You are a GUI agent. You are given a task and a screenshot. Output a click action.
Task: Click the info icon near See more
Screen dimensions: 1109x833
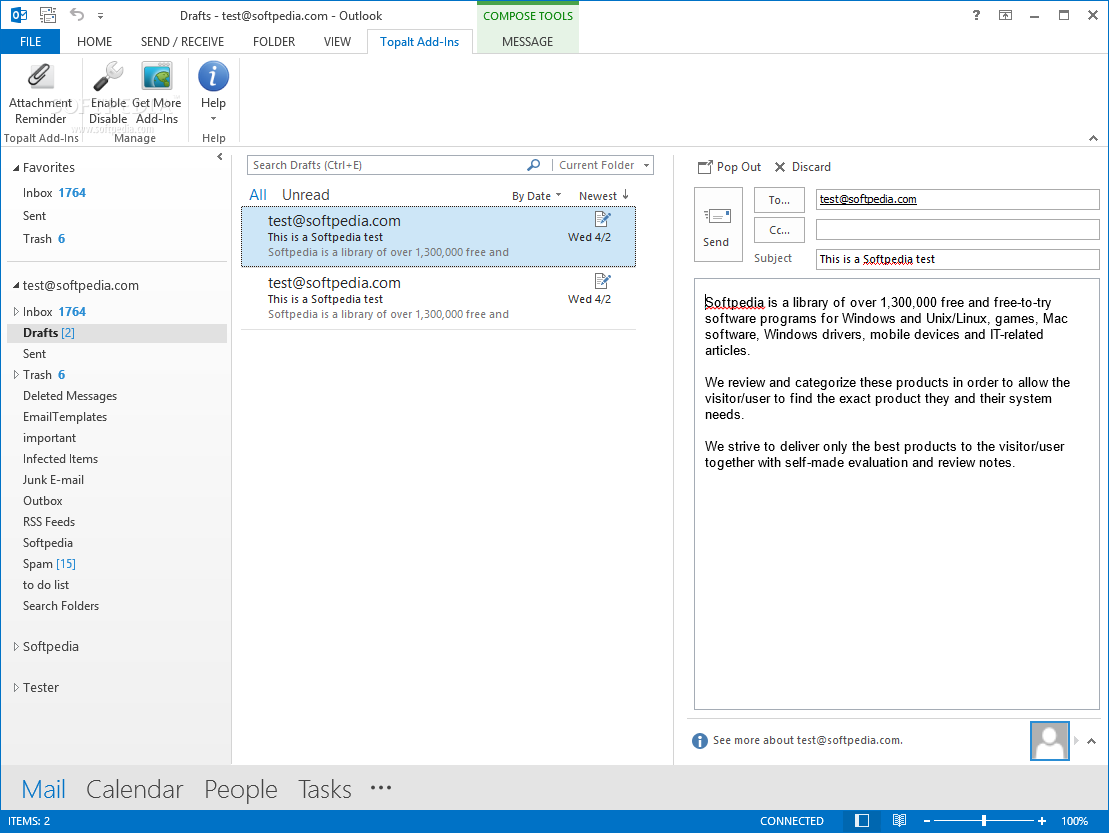pyautogui.click(x=699, y=740)
